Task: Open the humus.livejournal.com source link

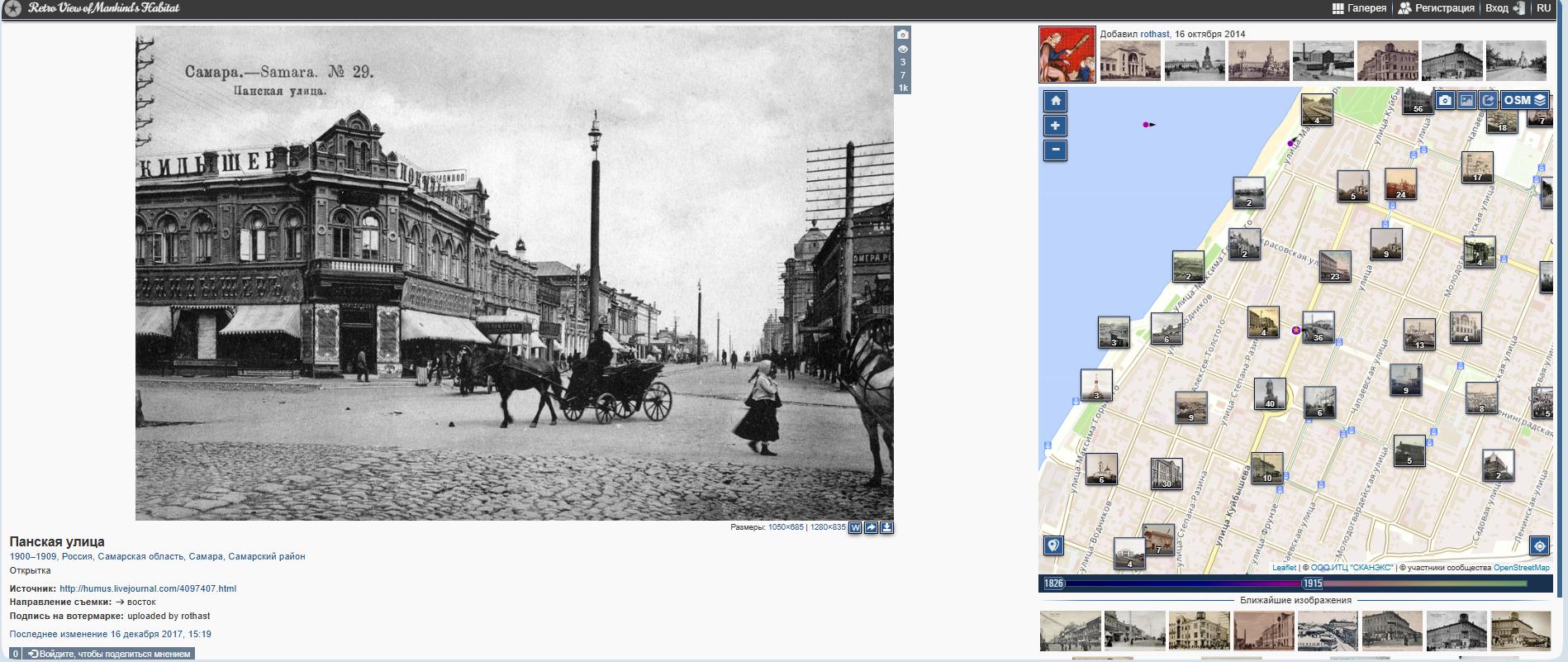Action: click(x=148, y=588)
